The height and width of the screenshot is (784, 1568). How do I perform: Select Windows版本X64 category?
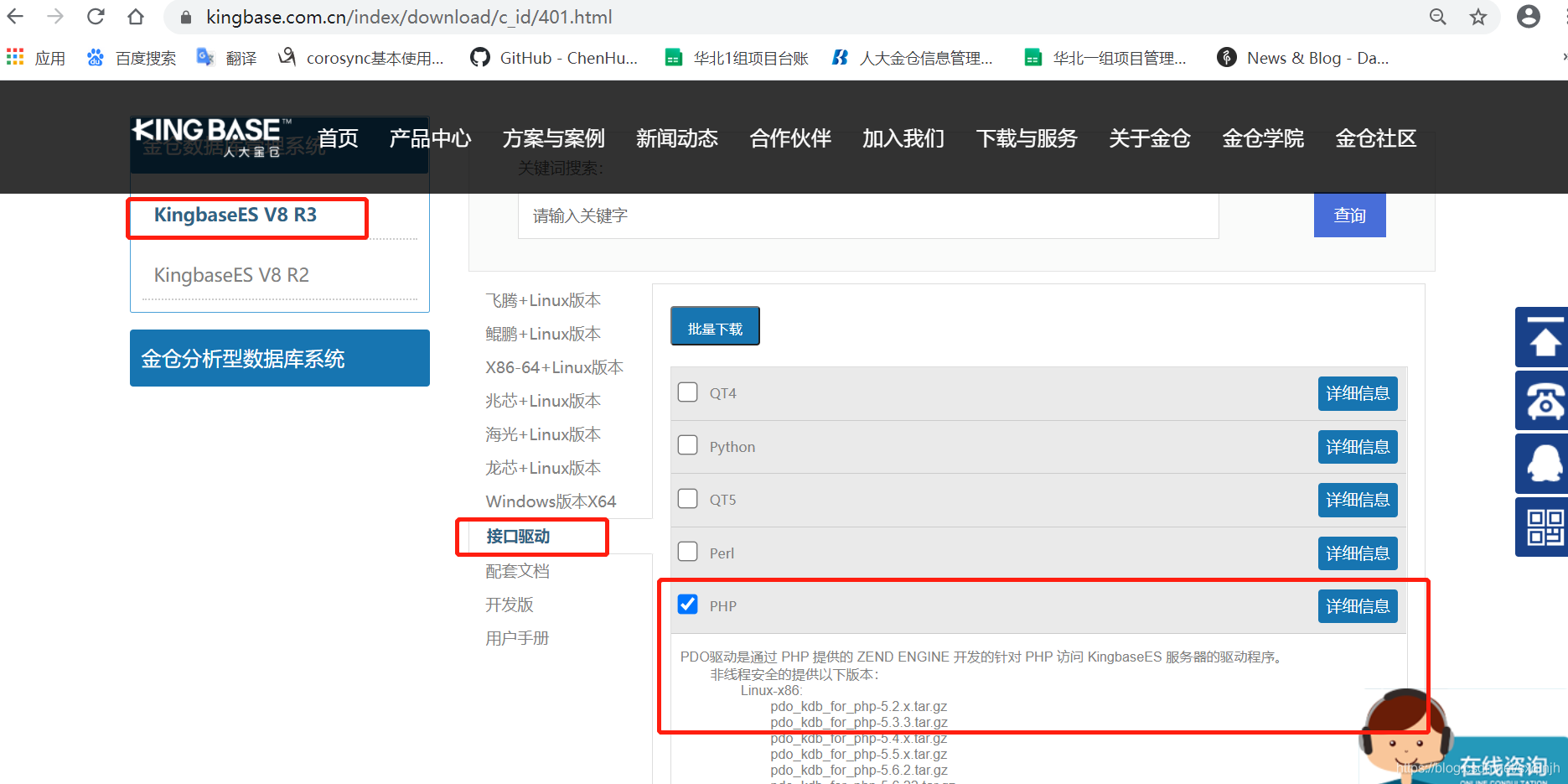[551, 501]
